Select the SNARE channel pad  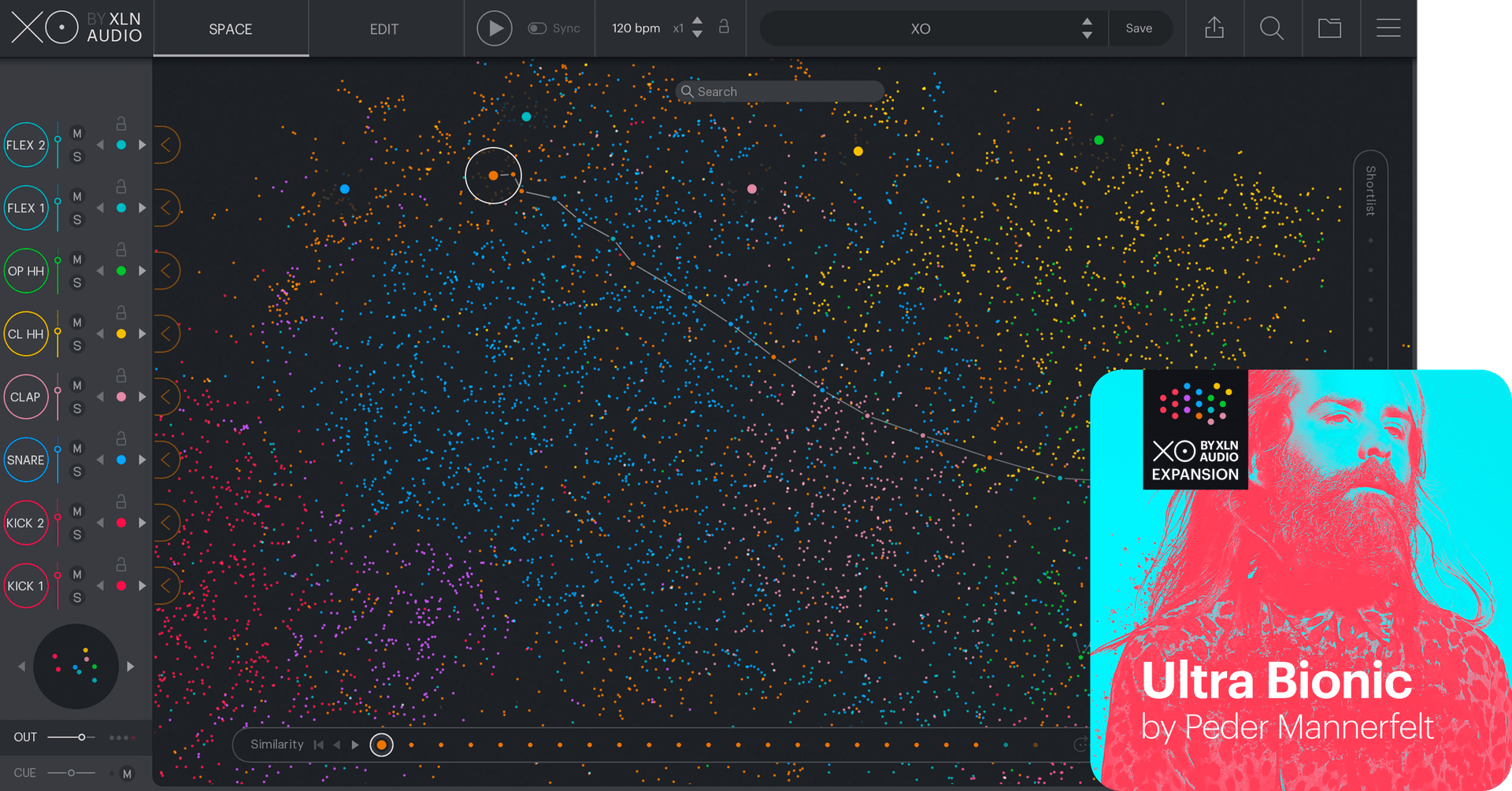click(26, 460)
